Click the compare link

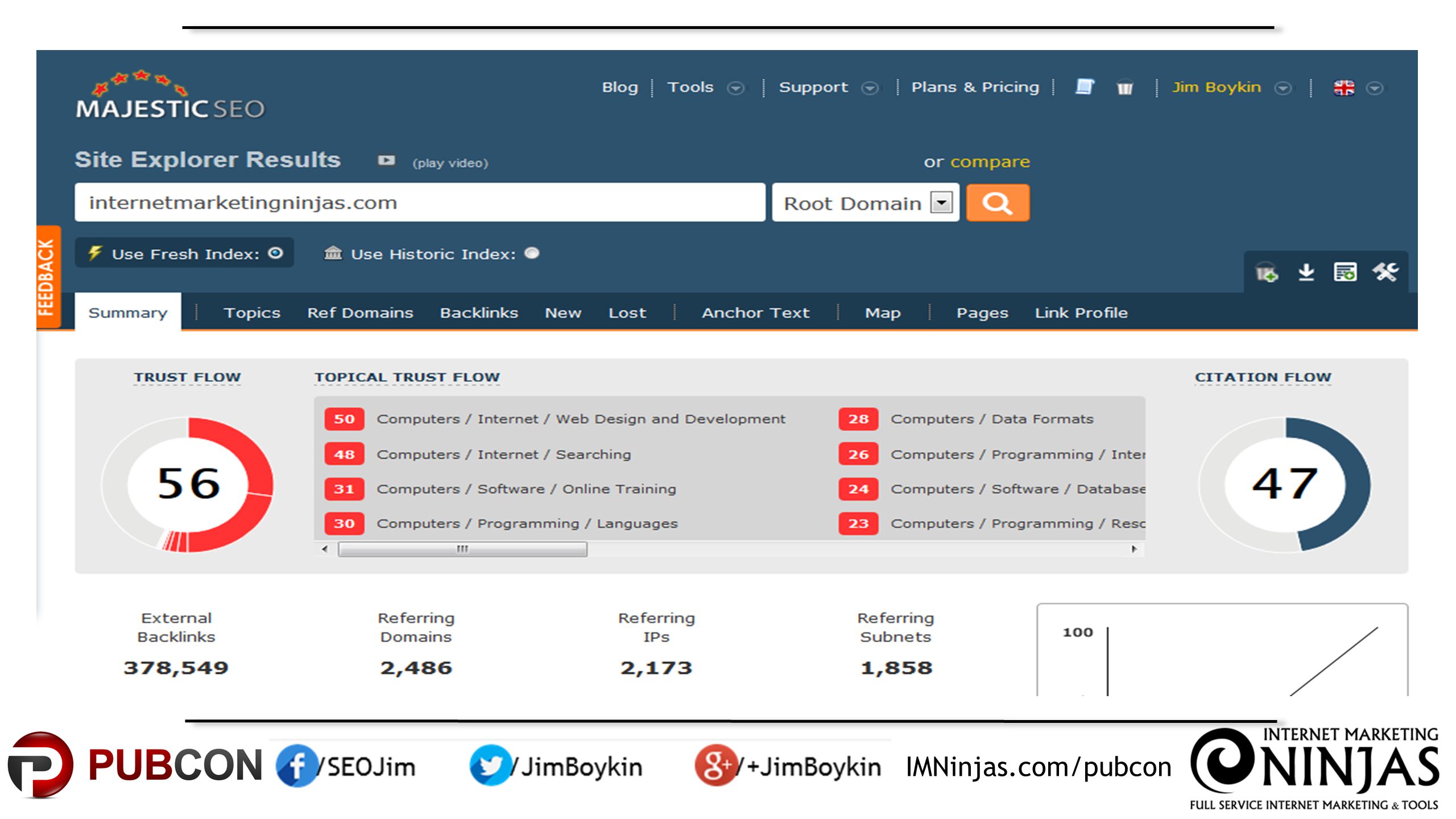point(990,162)
